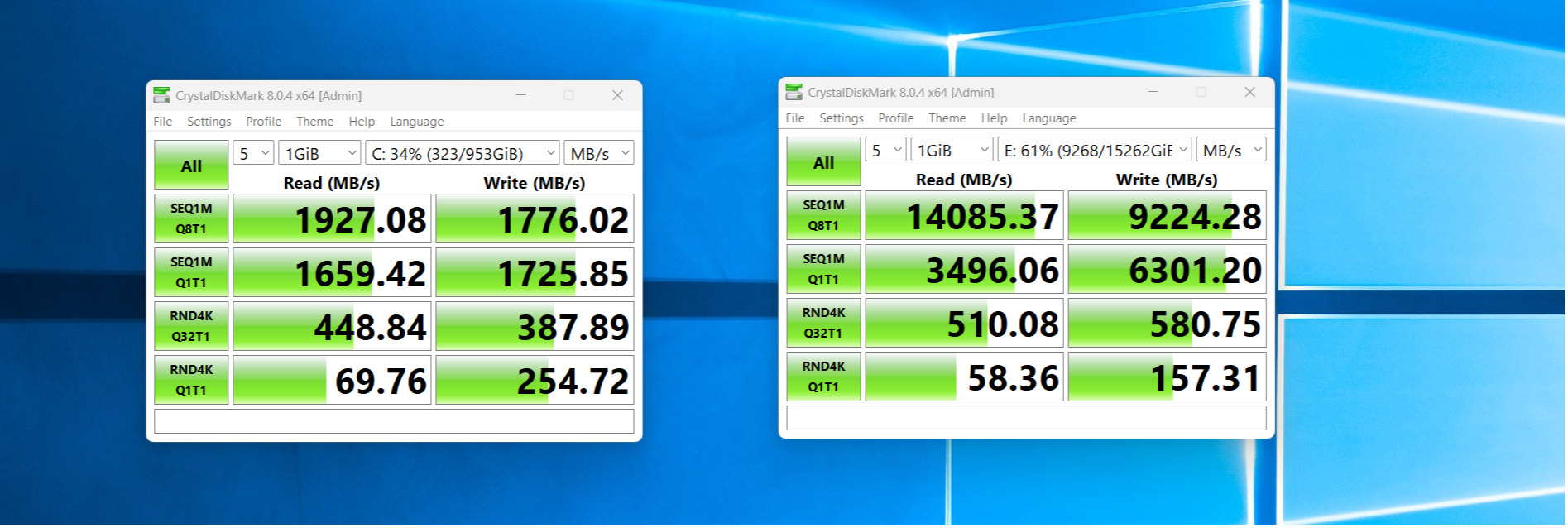This screenshot has height=528, width=1568.
Task: Open Settings menu in right window
Action: 842,118
